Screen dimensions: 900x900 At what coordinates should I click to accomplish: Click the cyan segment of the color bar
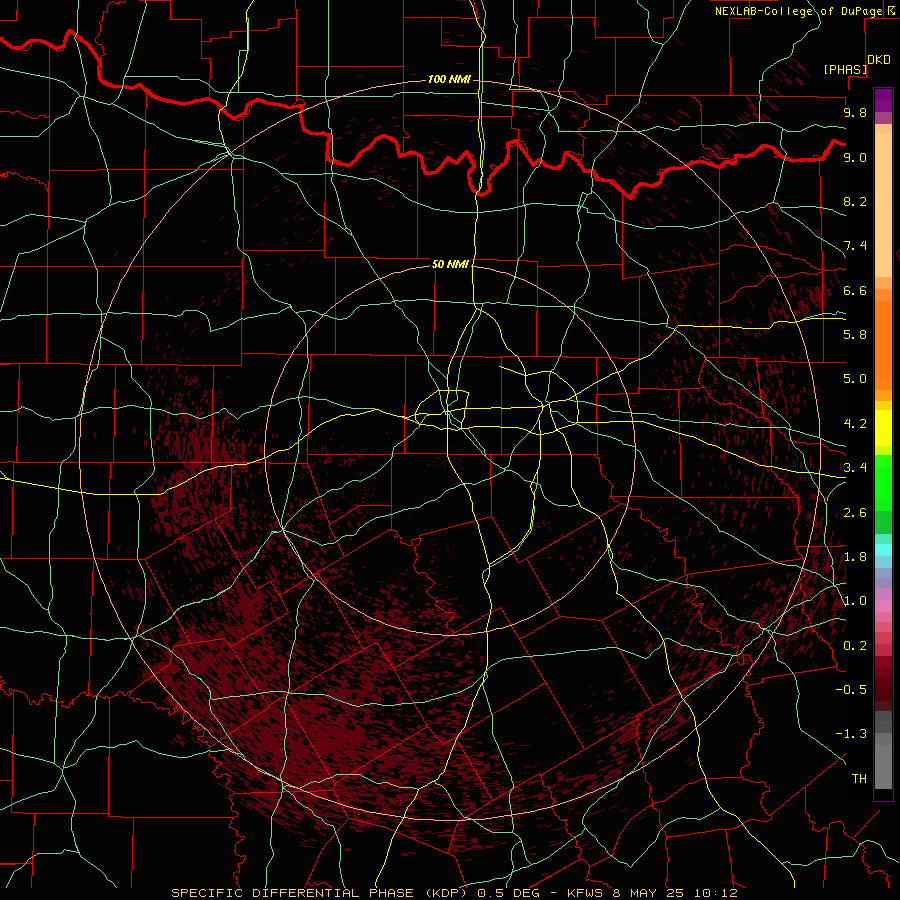(x=883, y=549)
